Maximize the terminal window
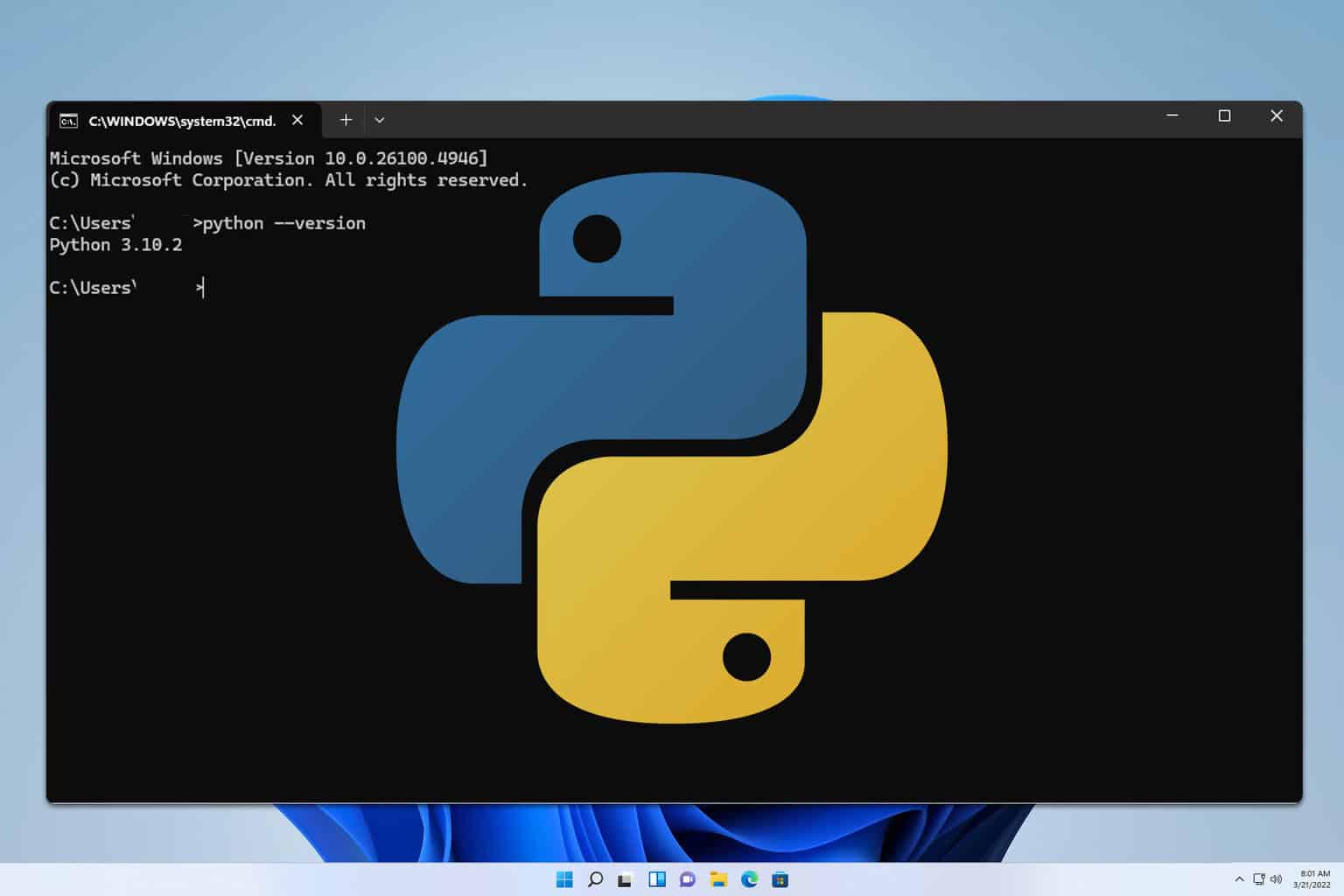Viewport: 1344px width, 896px height. pyautogui.click(x=1224, y=116)
